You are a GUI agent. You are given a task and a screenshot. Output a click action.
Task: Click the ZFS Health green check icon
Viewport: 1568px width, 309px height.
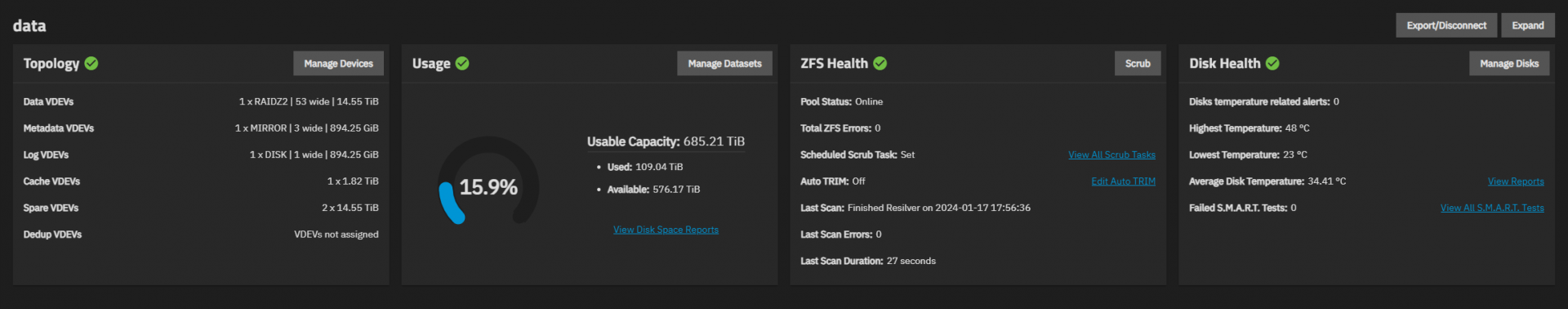coord(880,63)
